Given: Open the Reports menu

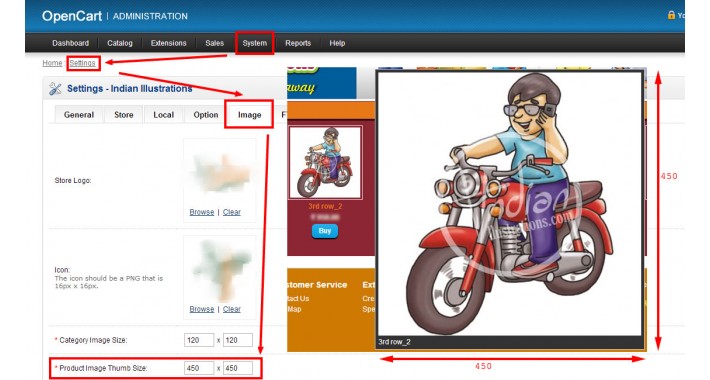Looking at the screenshot, I should pos(298,43).
